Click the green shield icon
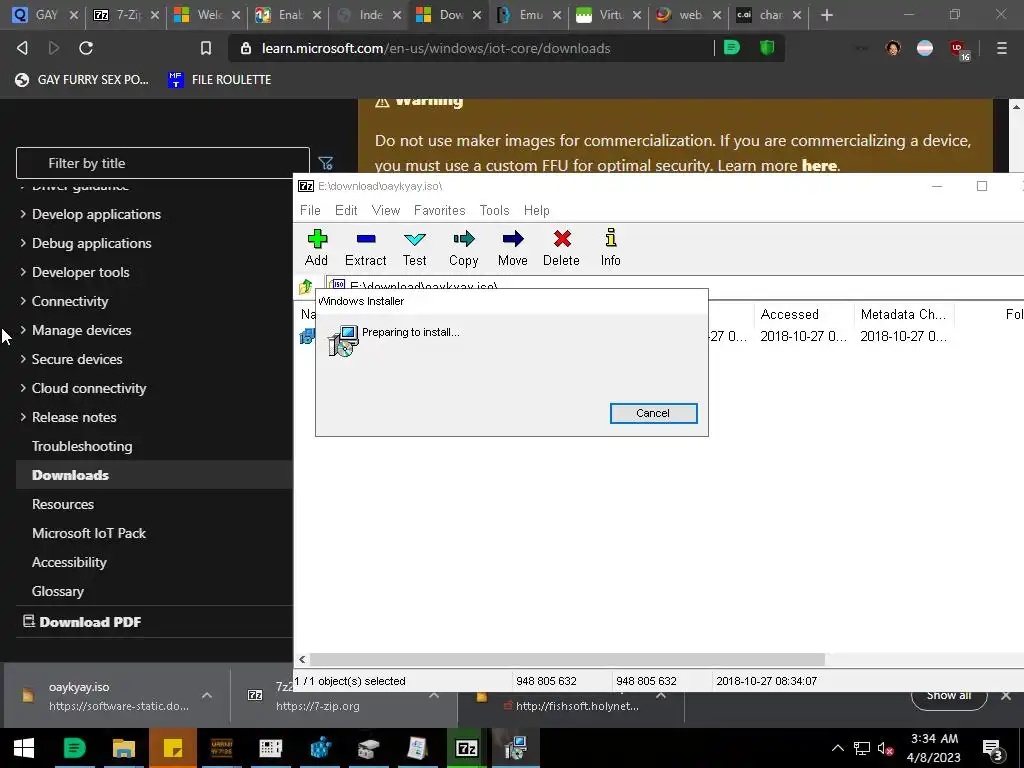Image resolution: width=1024 pixels, height=768 pixels. (x=767, y=48)
